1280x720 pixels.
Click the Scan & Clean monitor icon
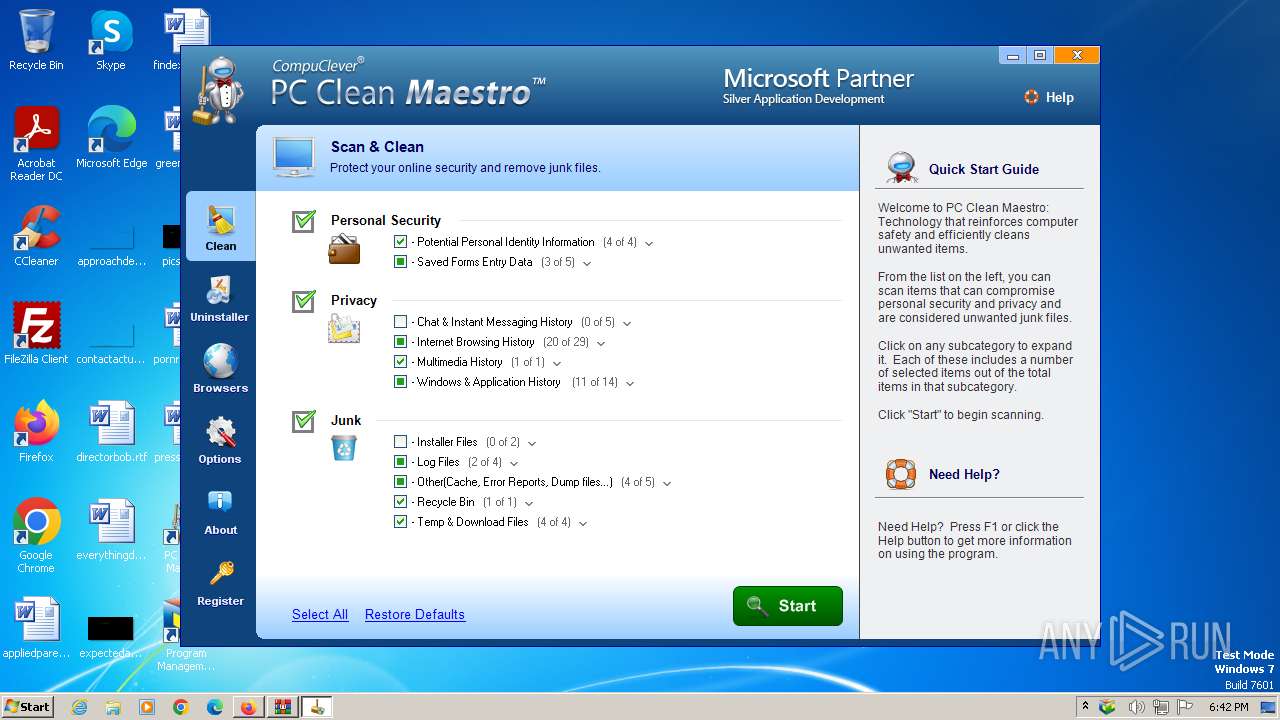click(x=295, y=157)
